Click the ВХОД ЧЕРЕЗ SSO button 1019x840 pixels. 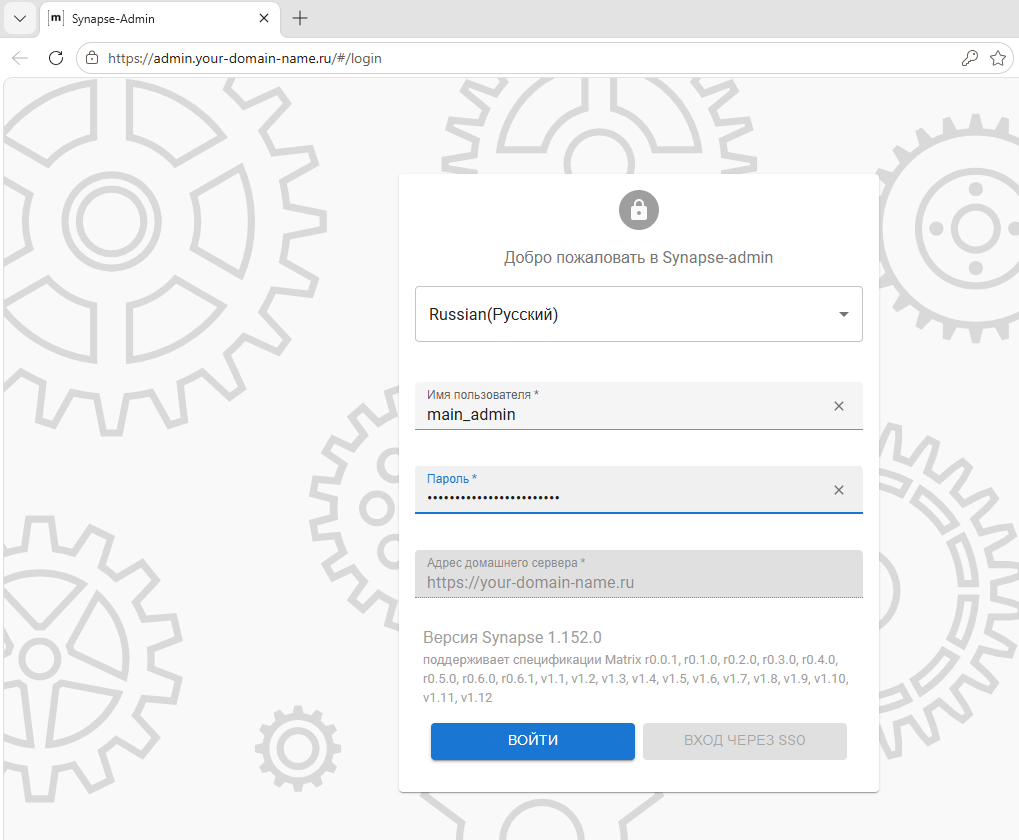pyautogui.click(x=745, y=741)
